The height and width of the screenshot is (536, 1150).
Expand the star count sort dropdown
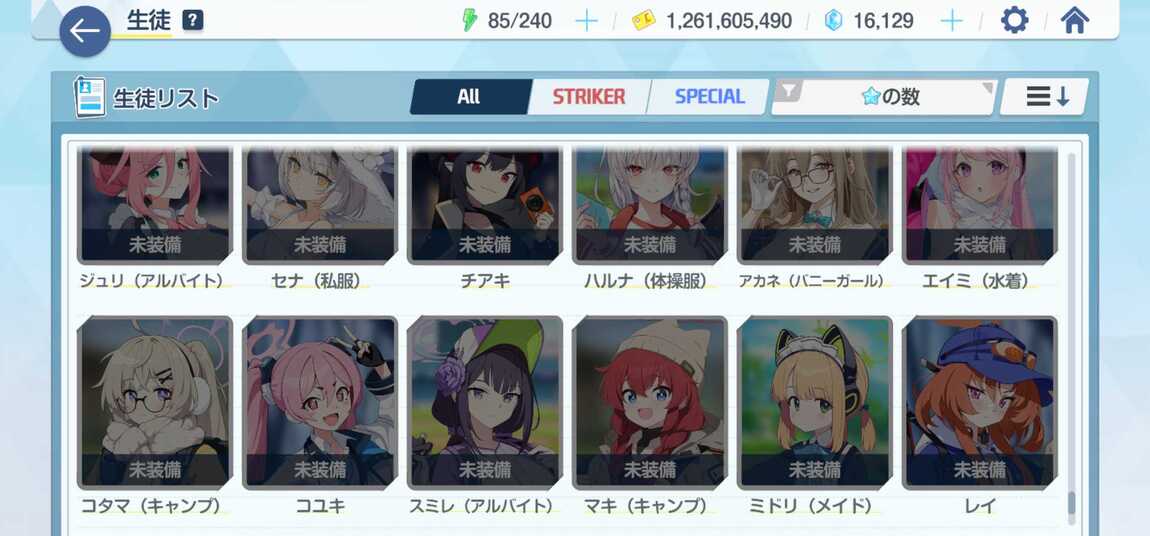[885, 97]
